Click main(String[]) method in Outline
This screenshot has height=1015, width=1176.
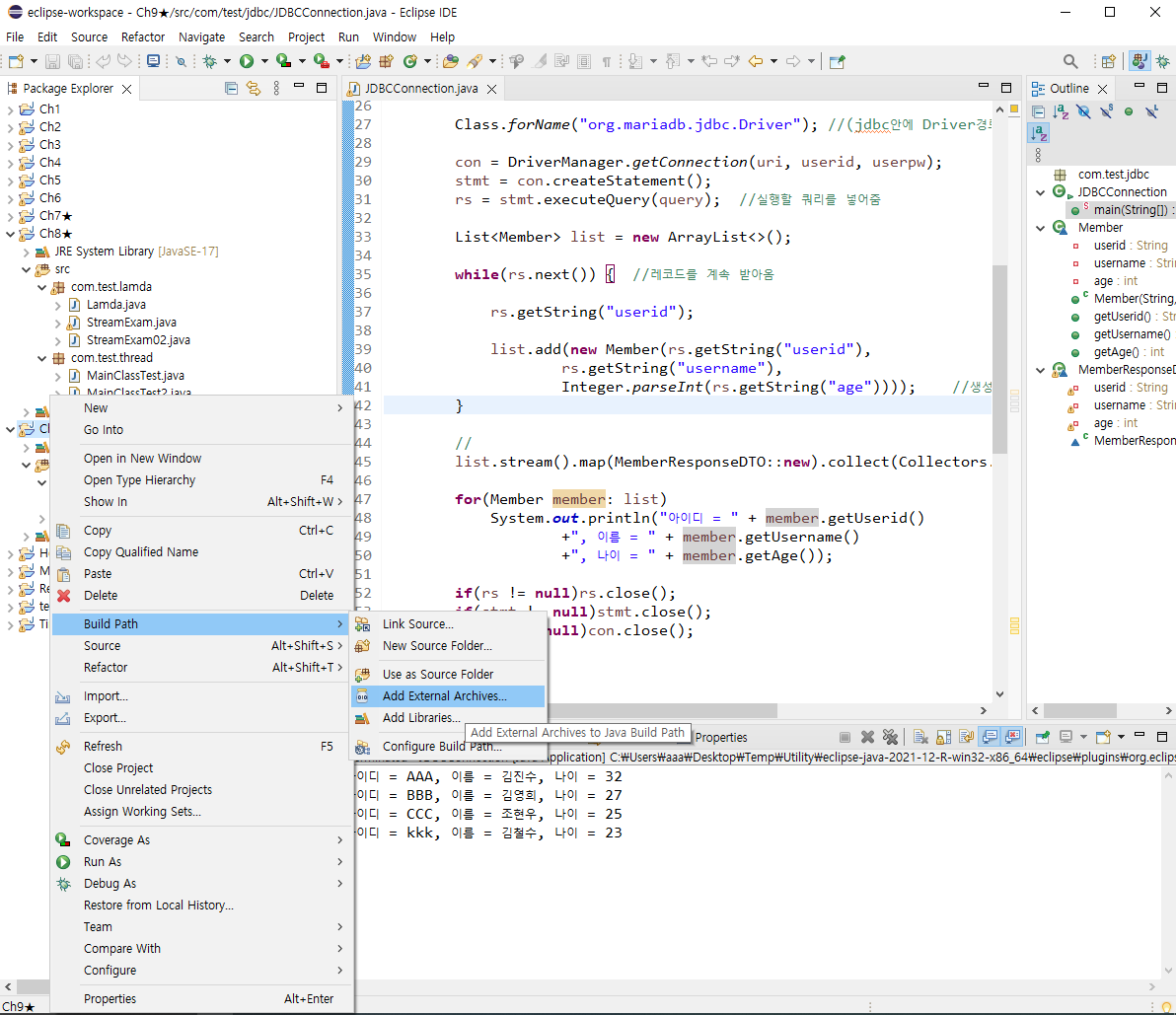(1123, 210)
